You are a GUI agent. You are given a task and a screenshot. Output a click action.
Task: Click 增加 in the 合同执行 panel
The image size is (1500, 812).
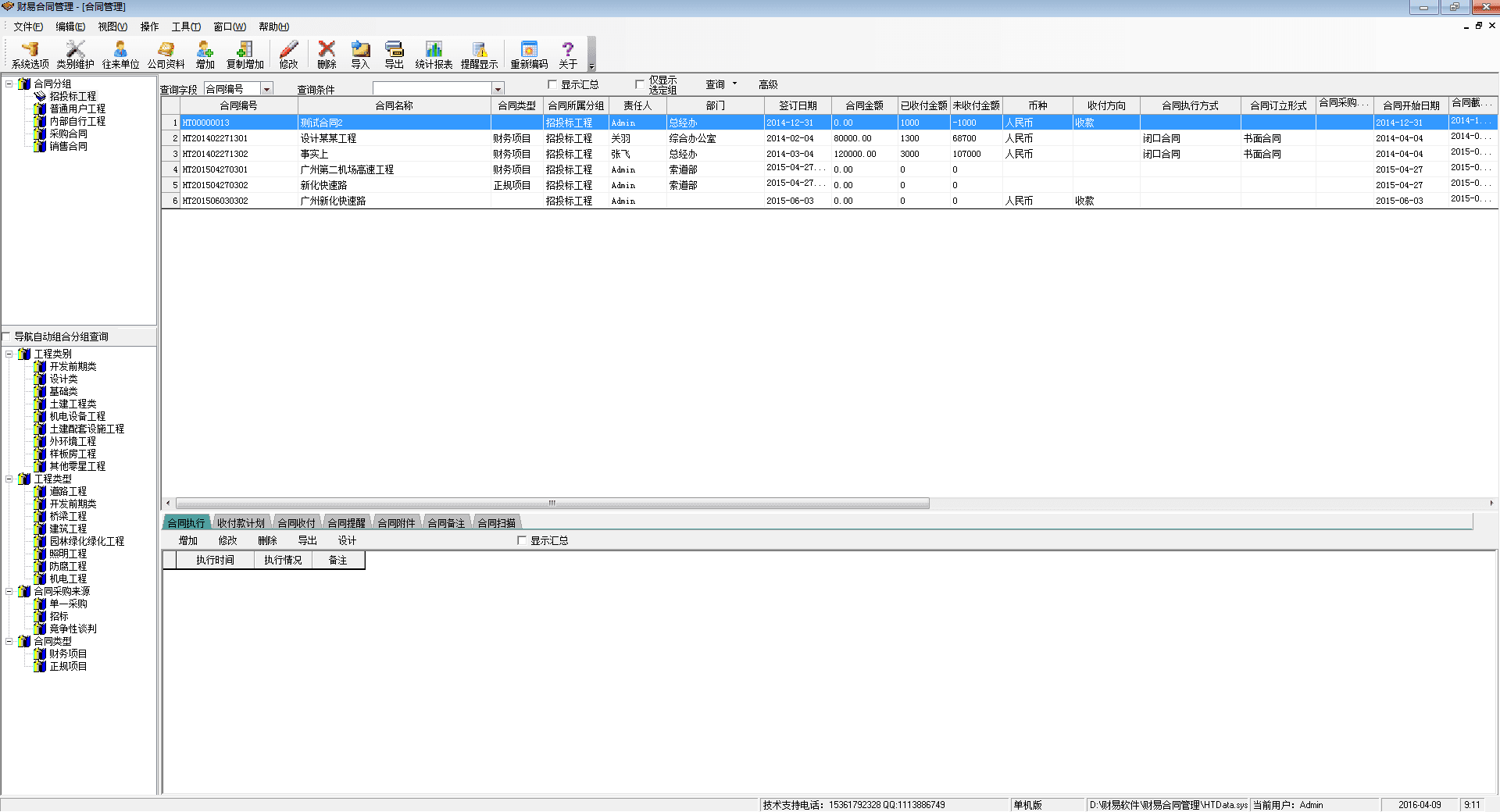pos(187,540)
